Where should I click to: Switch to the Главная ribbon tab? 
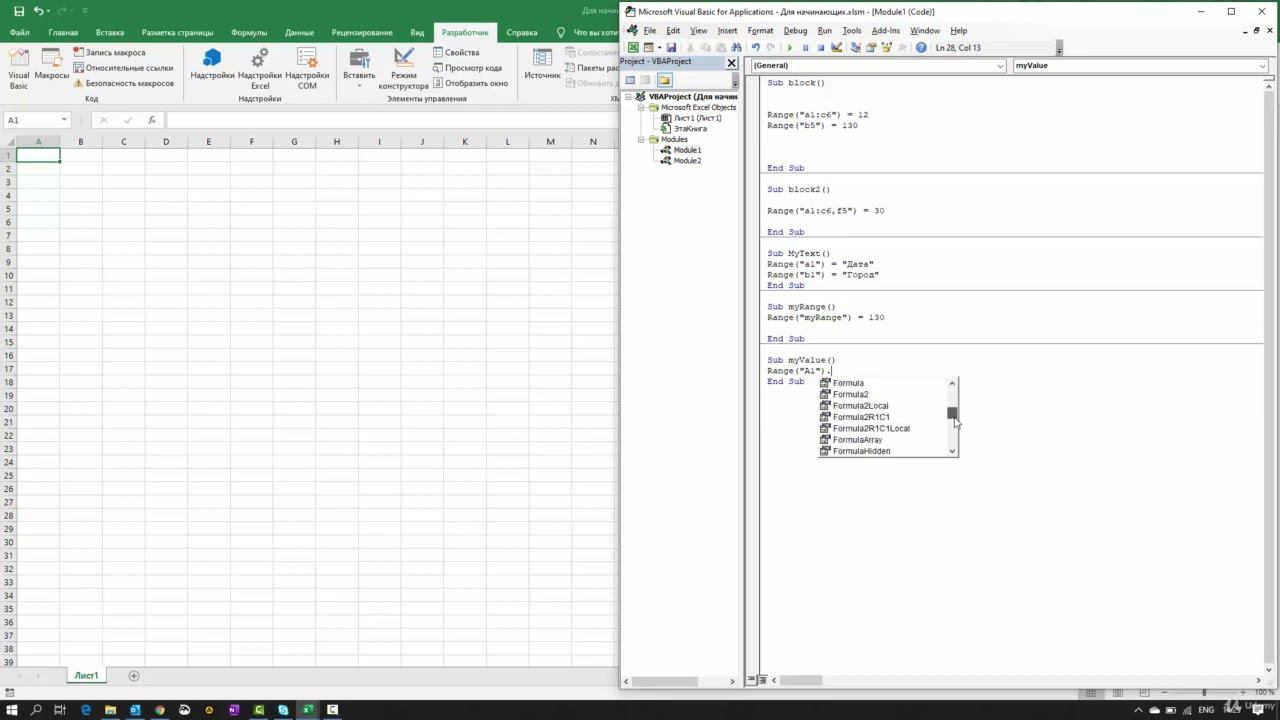[63, 32]
